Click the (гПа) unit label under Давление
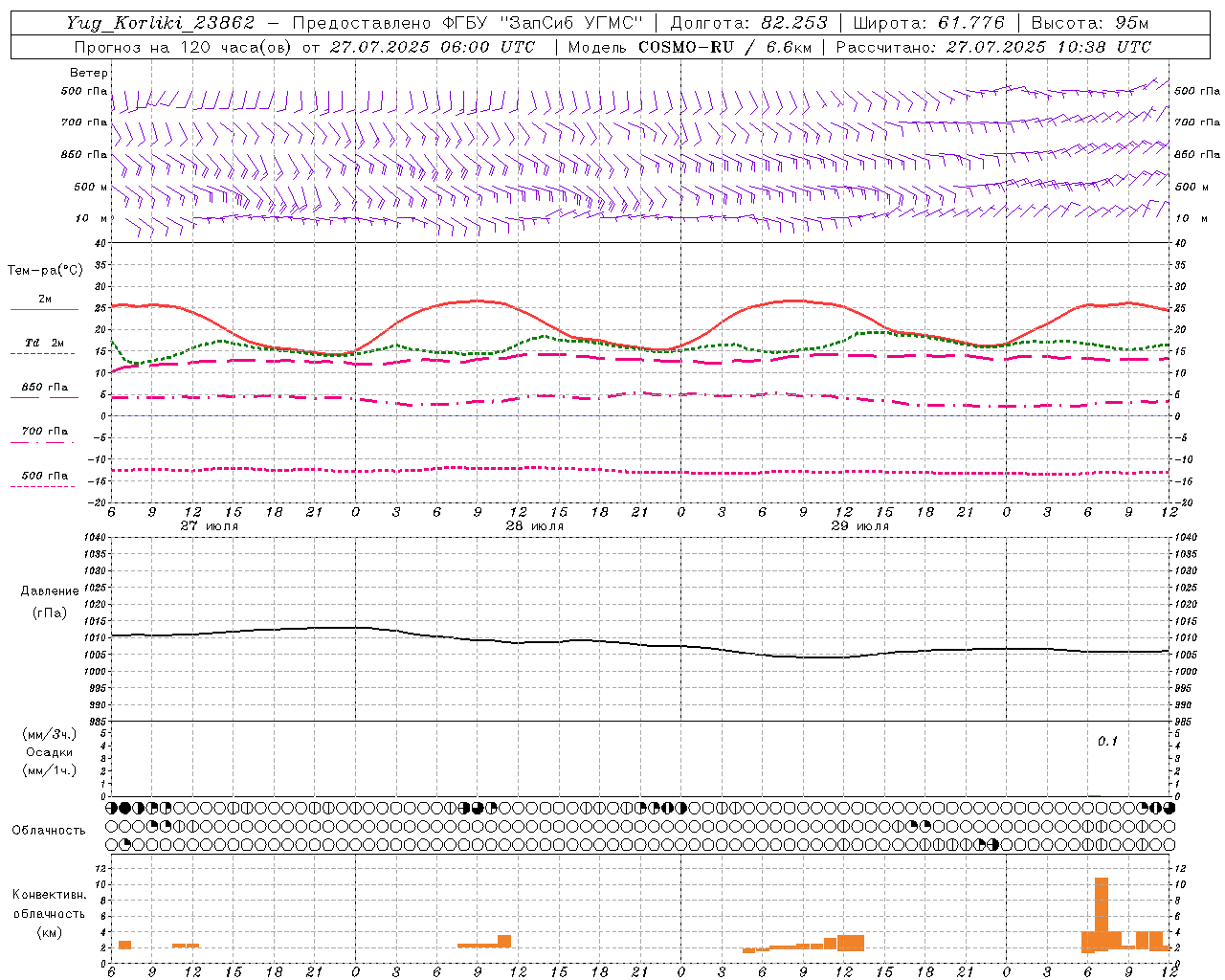Viewport: 1225px width, 980px height. [x=50, y=612]
